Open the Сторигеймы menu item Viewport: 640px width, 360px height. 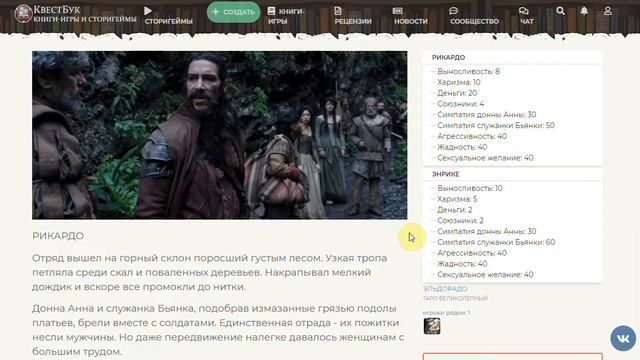168,16
